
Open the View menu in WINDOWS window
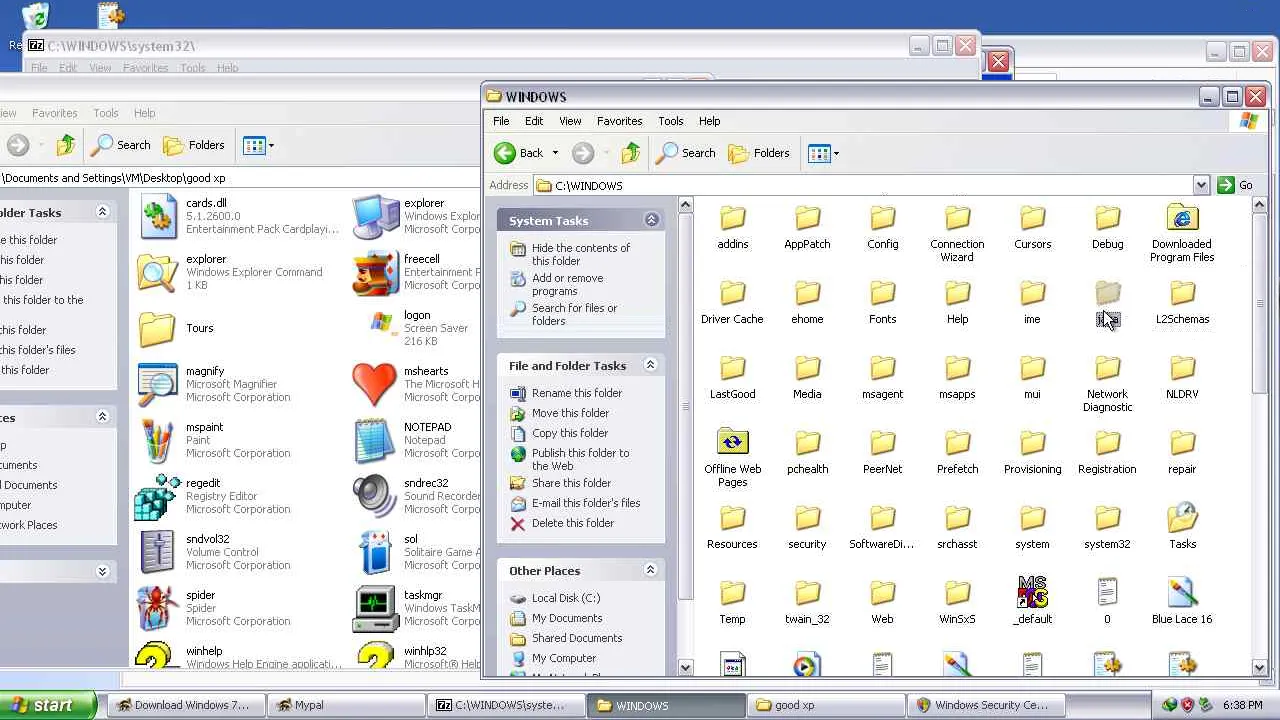[x=570, y=121]
